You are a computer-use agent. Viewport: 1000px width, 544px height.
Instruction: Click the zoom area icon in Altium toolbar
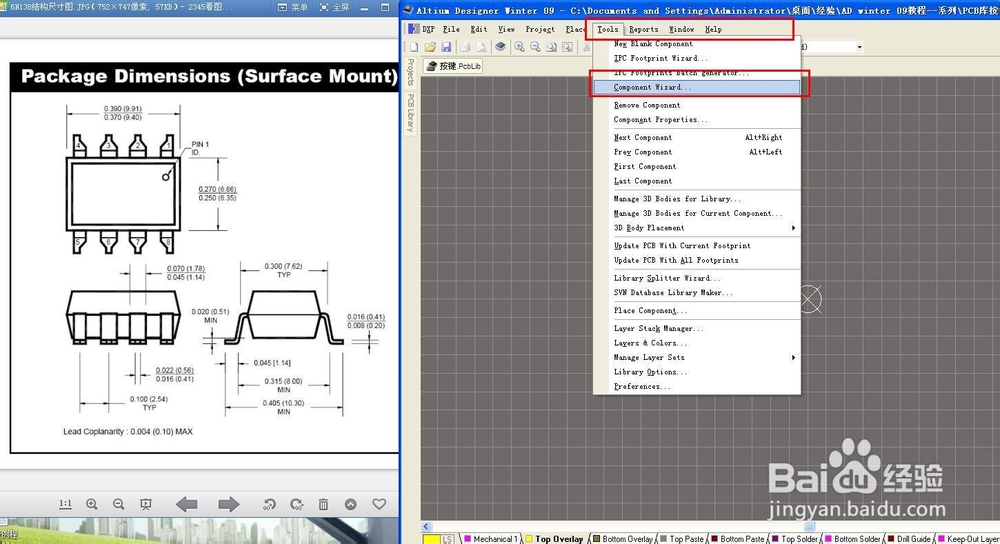point(567,47)
